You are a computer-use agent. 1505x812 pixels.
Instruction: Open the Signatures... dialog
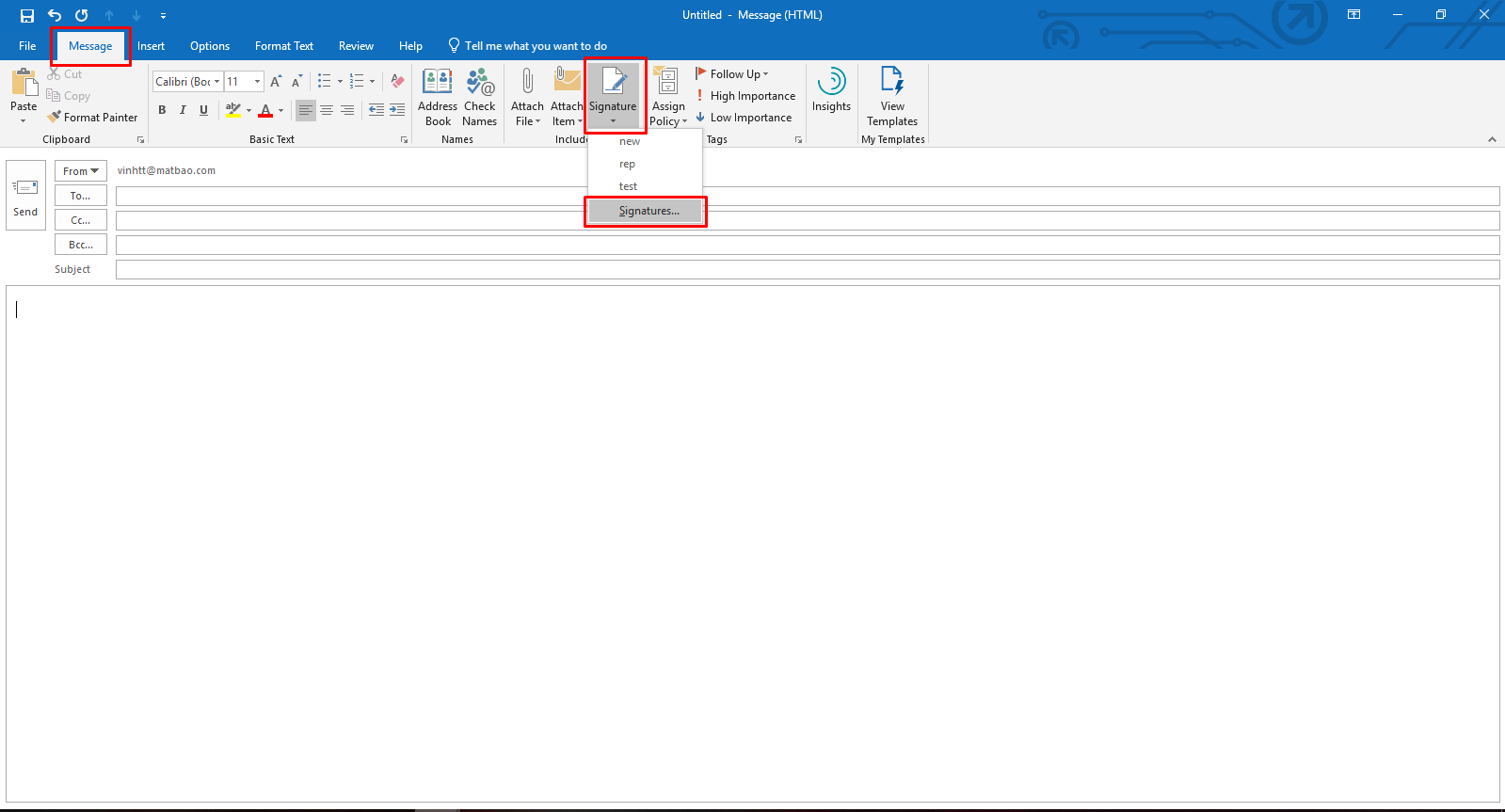[646, 211]
